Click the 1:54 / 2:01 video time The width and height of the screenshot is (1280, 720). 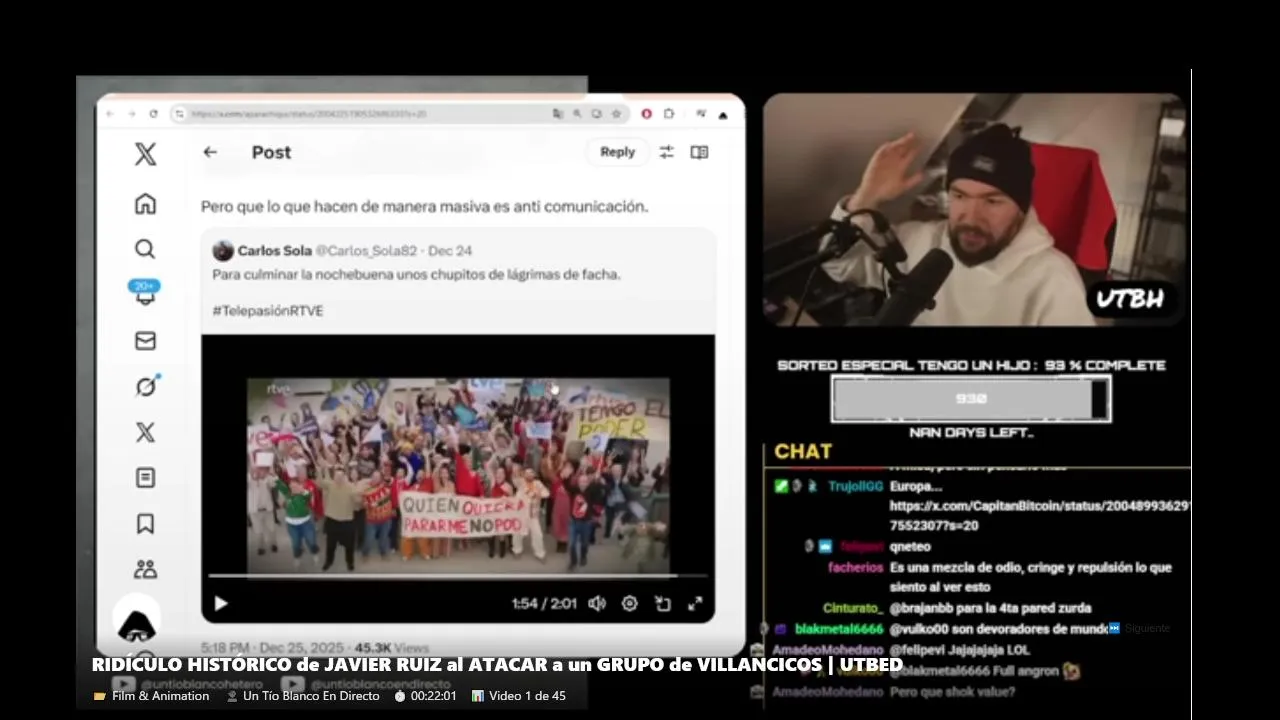544,603
